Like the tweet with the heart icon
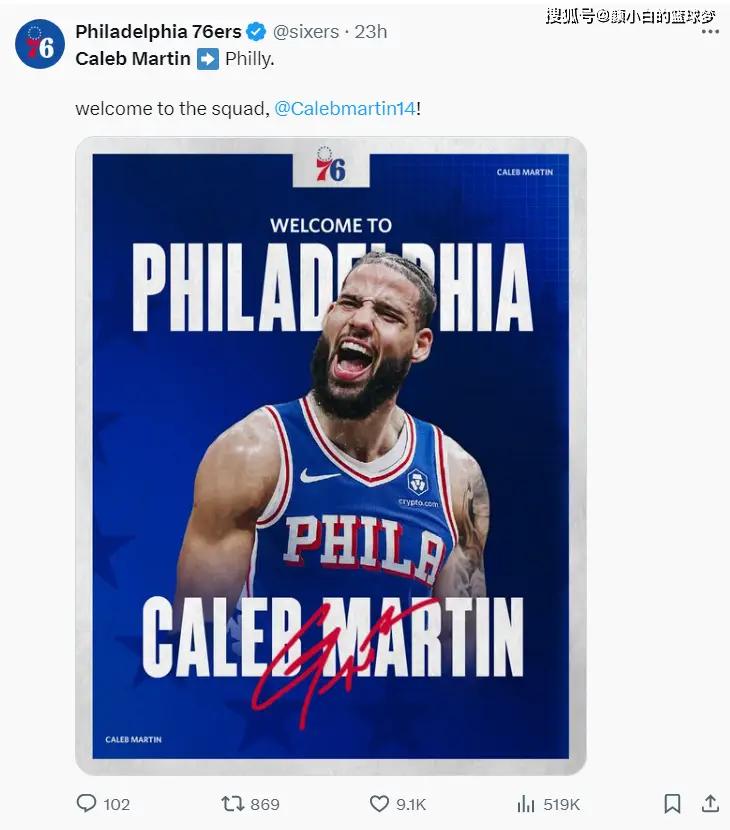The image size is (730, 830). click(x=379, y=804)
